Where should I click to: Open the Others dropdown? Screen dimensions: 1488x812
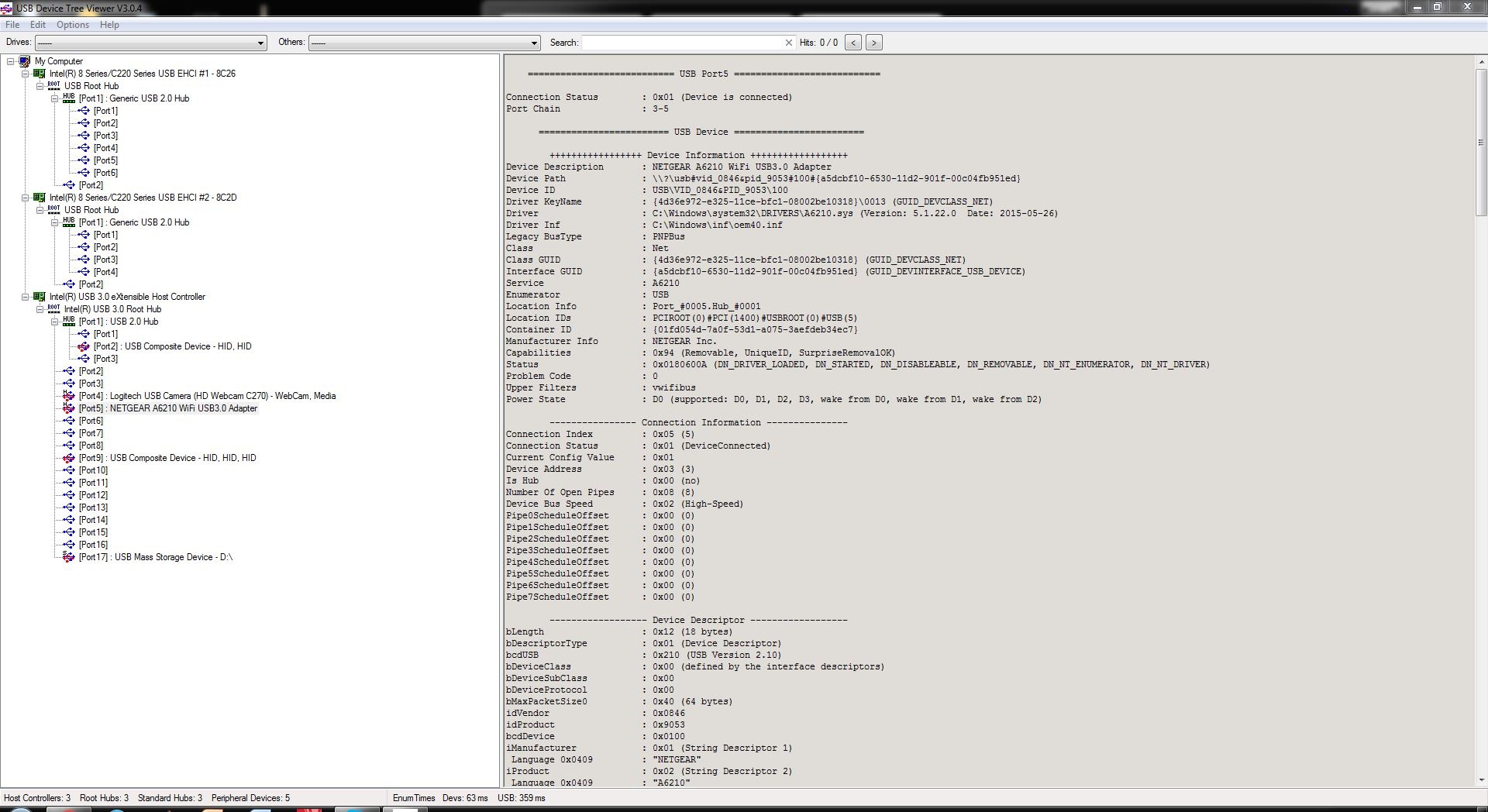click(424, 43)
